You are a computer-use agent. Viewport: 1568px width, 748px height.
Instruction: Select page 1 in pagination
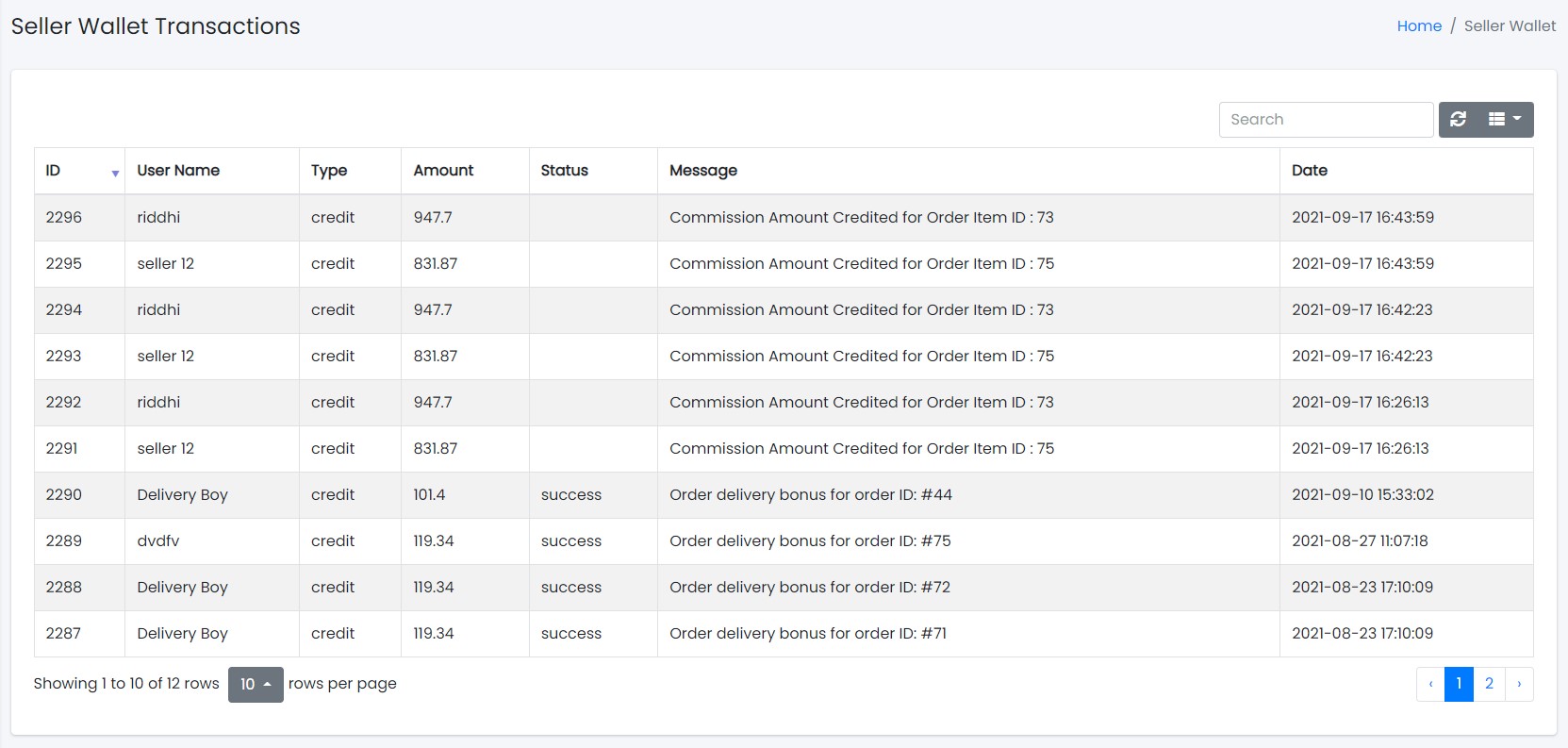click(1459, 684)
